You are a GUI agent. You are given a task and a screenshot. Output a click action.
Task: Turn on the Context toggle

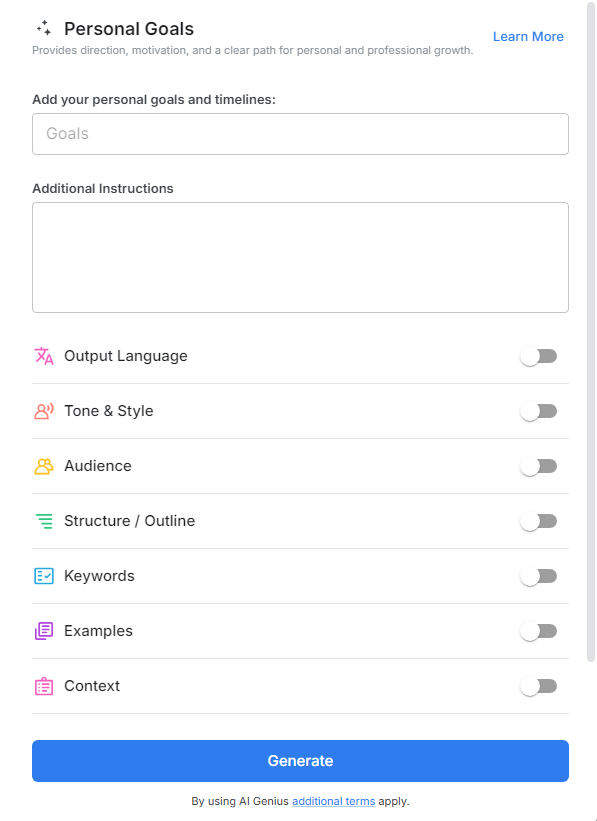[539, 686]
